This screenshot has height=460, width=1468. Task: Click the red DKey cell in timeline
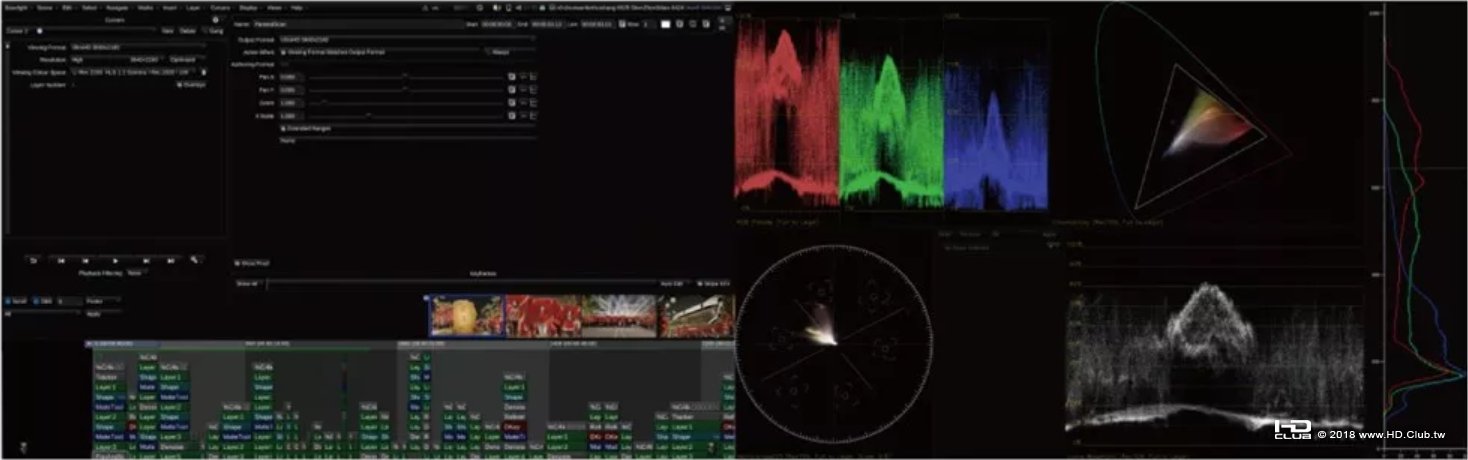513,426
